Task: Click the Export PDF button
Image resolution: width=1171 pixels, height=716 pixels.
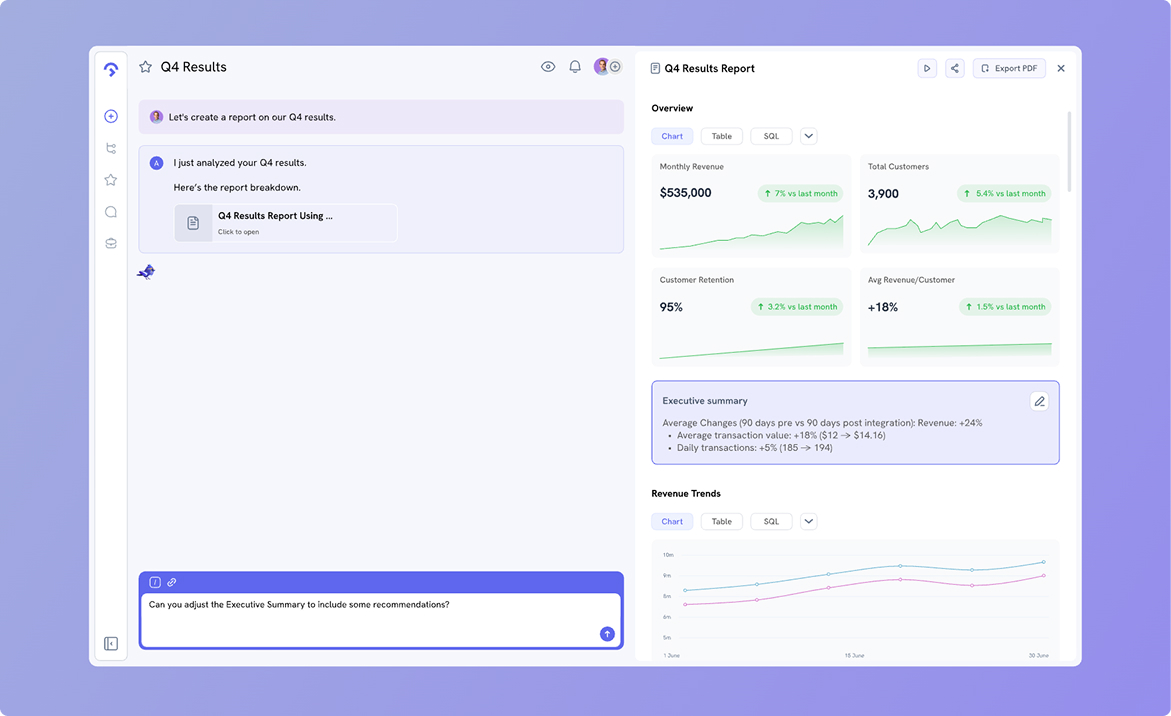Action: tap(1008, 68)
